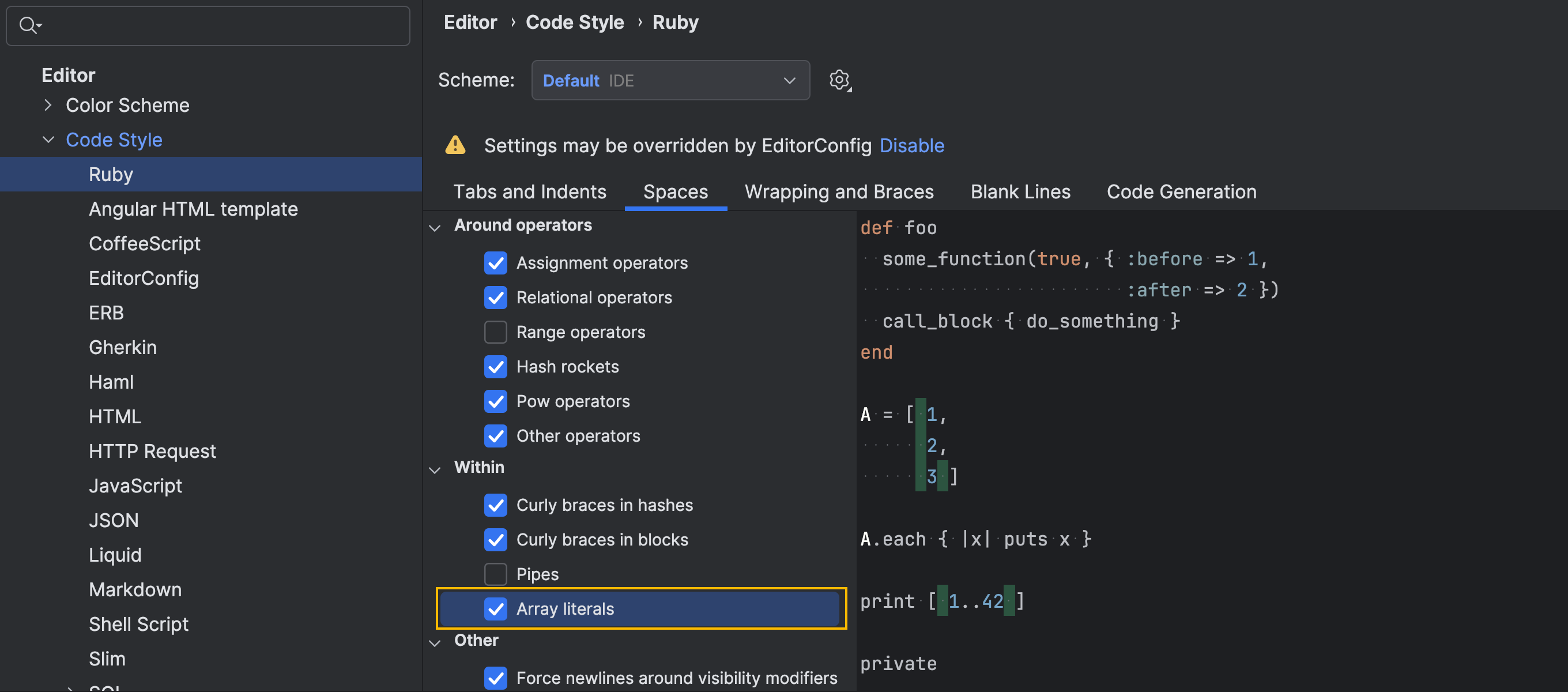Expand Color Scheme tree node
This screenshot has width=1568, height=692.
click(x=48, y=106)
